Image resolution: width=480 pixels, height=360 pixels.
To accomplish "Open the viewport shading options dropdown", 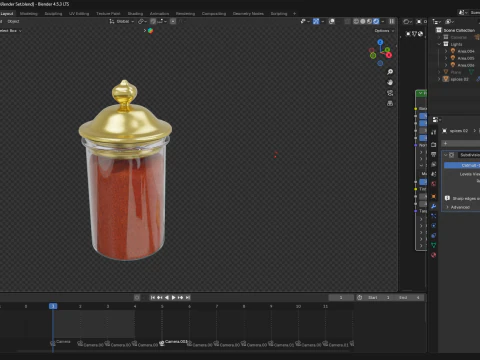I will [x=383, y=21].
